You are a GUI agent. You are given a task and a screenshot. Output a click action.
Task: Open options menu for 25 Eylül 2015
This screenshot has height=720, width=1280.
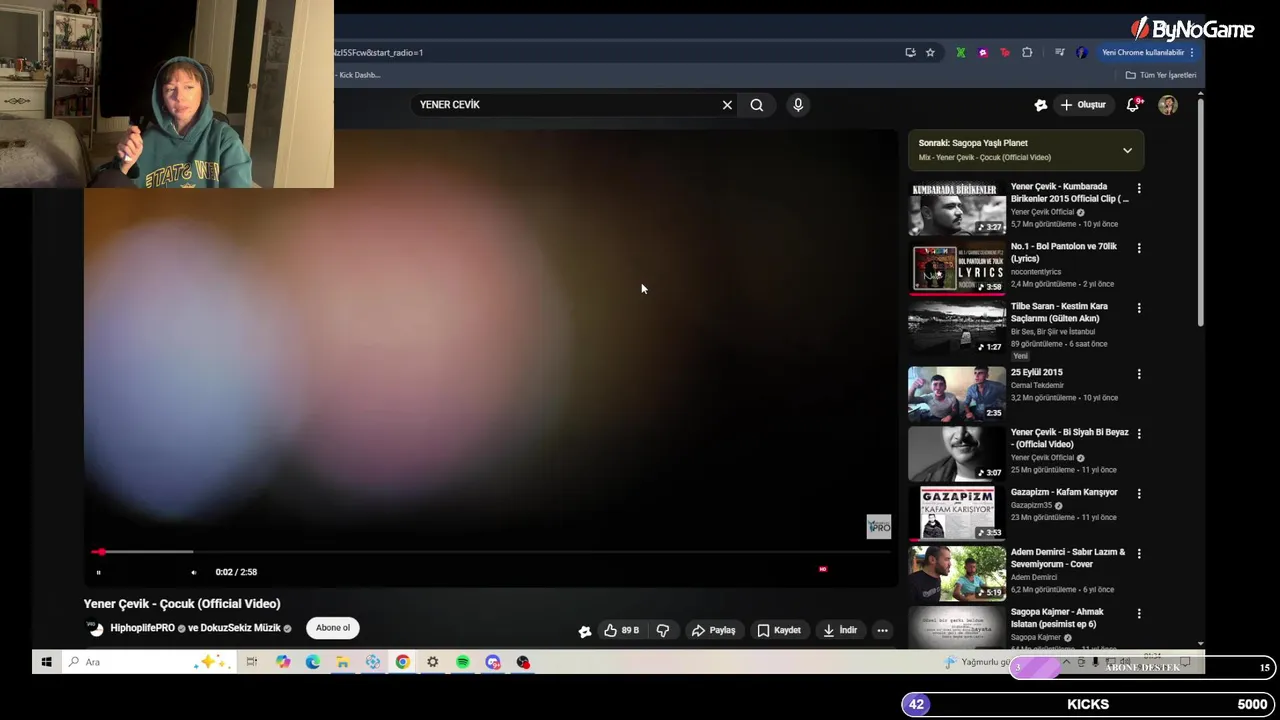click(x=1139, y=374)
